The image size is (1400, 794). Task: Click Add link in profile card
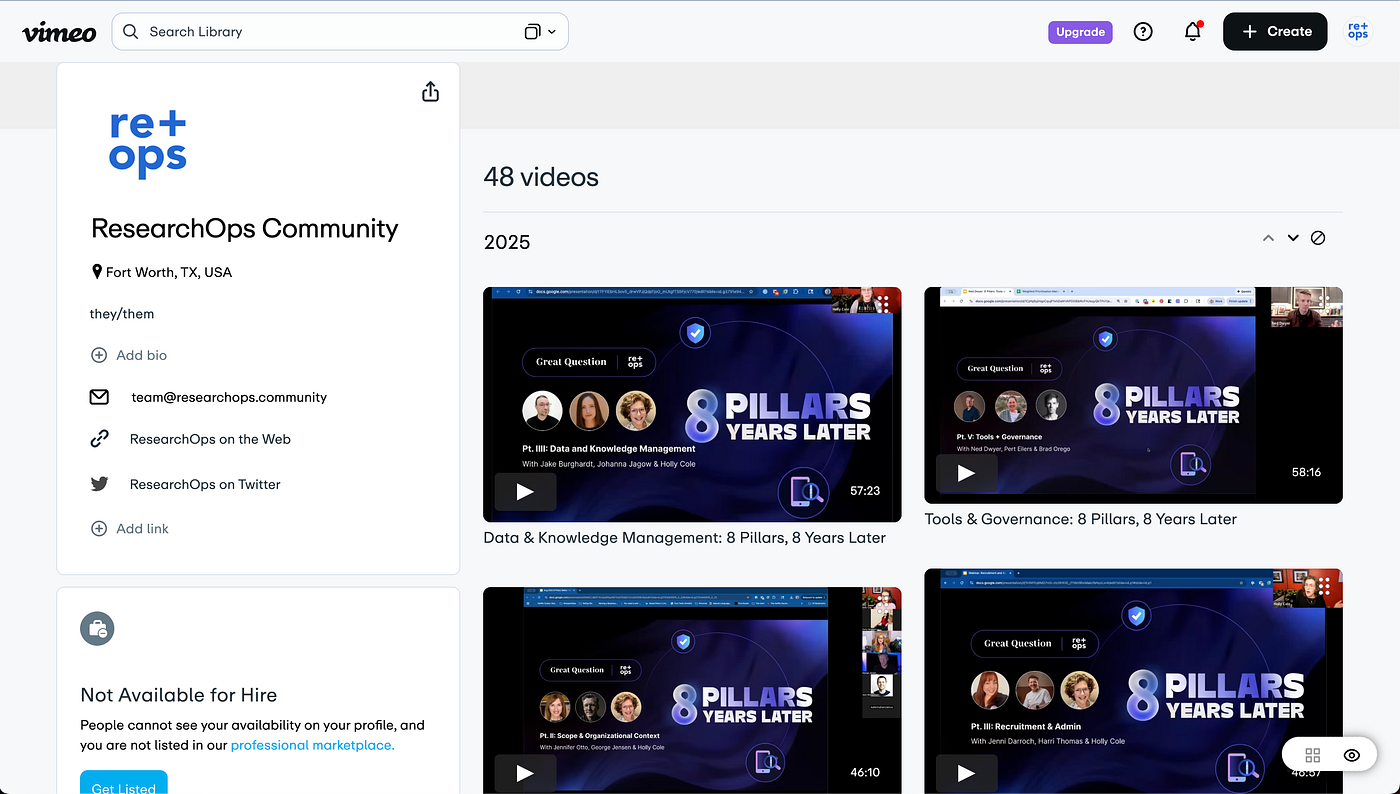(x=130, y=529)
